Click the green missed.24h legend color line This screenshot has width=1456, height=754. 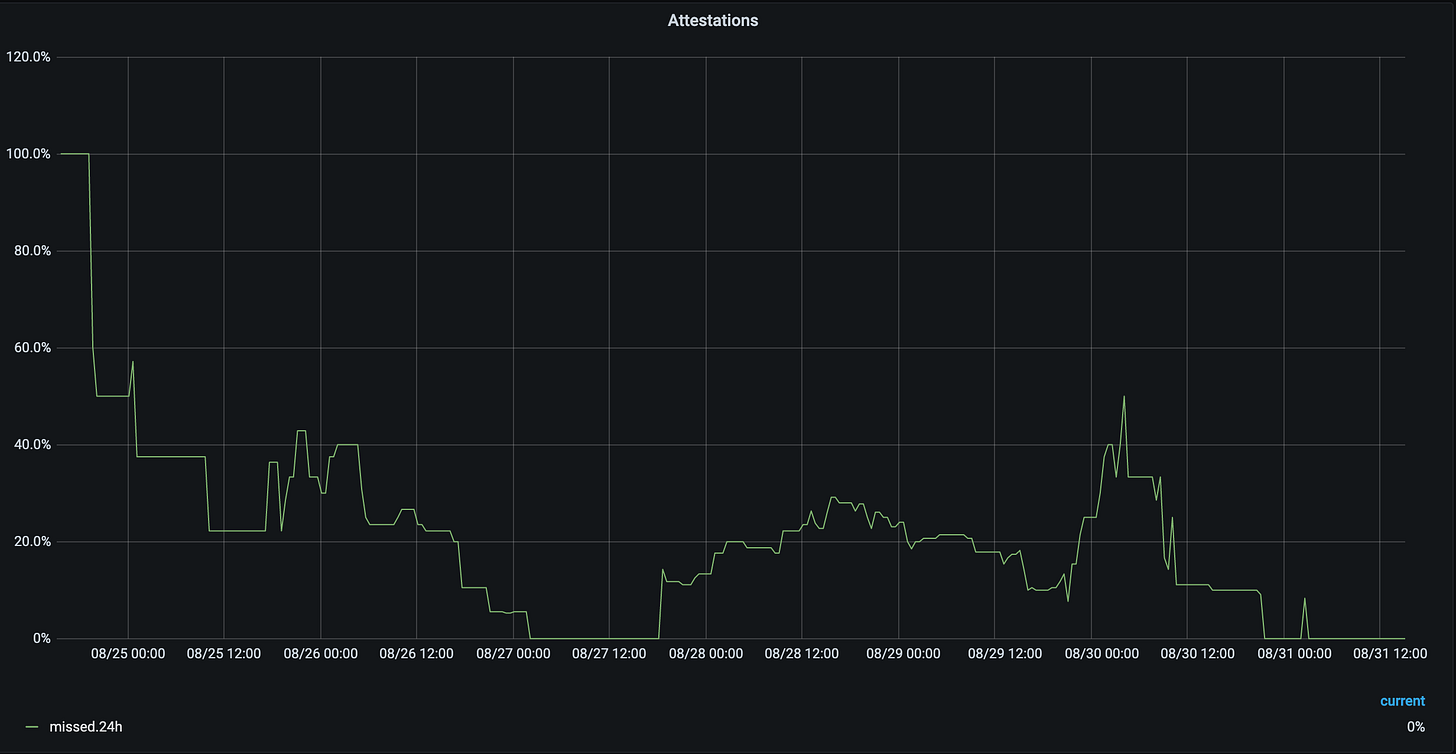coord(34,727)
